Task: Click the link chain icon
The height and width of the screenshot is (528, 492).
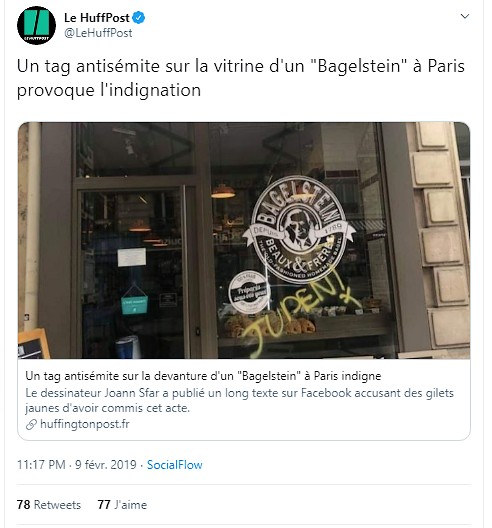Action: (x=31, y=424)
